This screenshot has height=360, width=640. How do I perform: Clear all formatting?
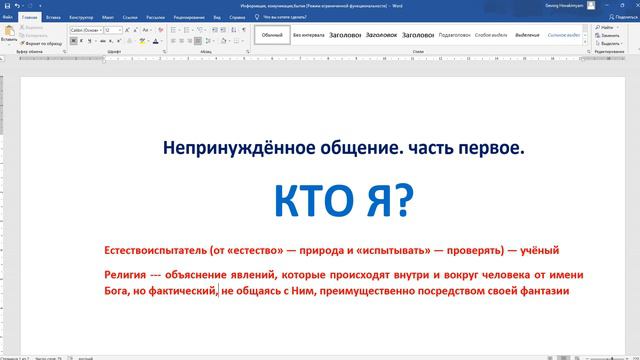point(161,30)
